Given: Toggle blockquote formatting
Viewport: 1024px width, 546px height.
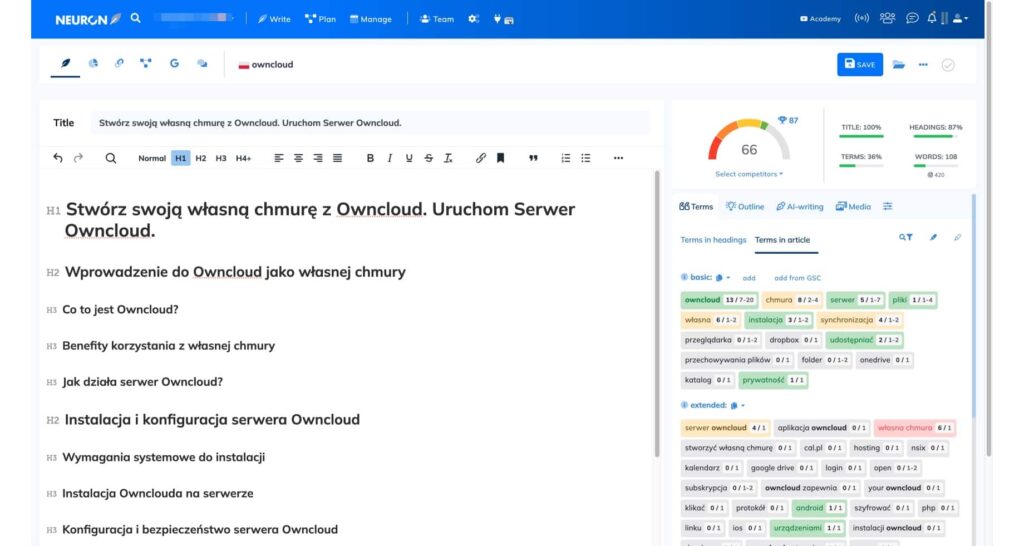Looking at the screenshot, I should (x=533, y=158).
